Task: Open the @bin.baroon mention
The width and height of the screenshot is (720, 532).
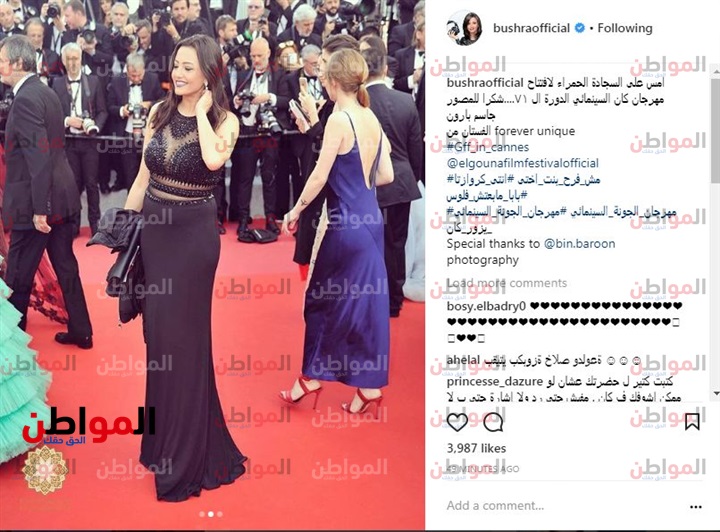Action: [579, 244]
